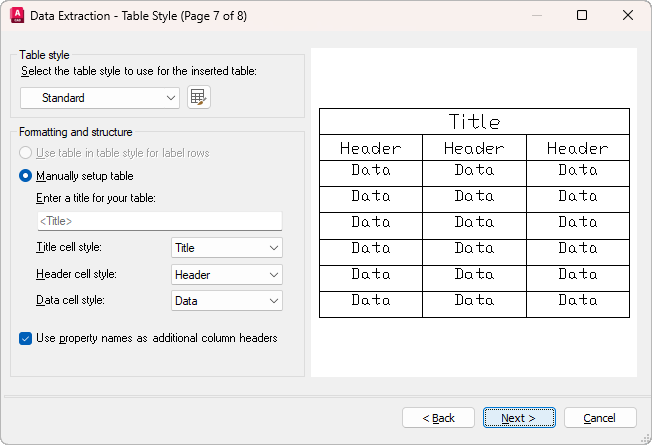This screenshot has width=652, height=445.
Task: Maximize the Data Extraction window
Action: pos(582,16)
